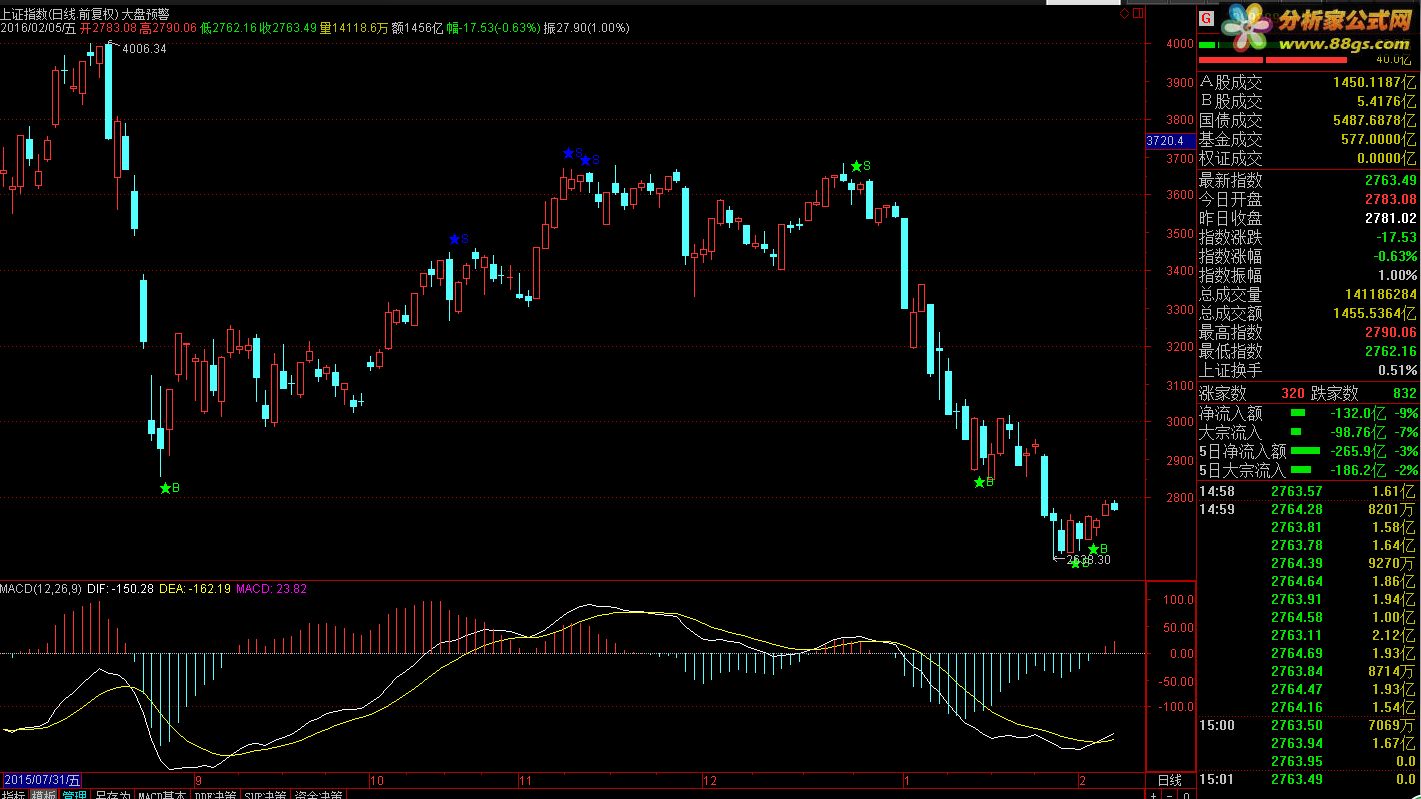Click the 最低指数 value 2762.16

(1391, 352)
